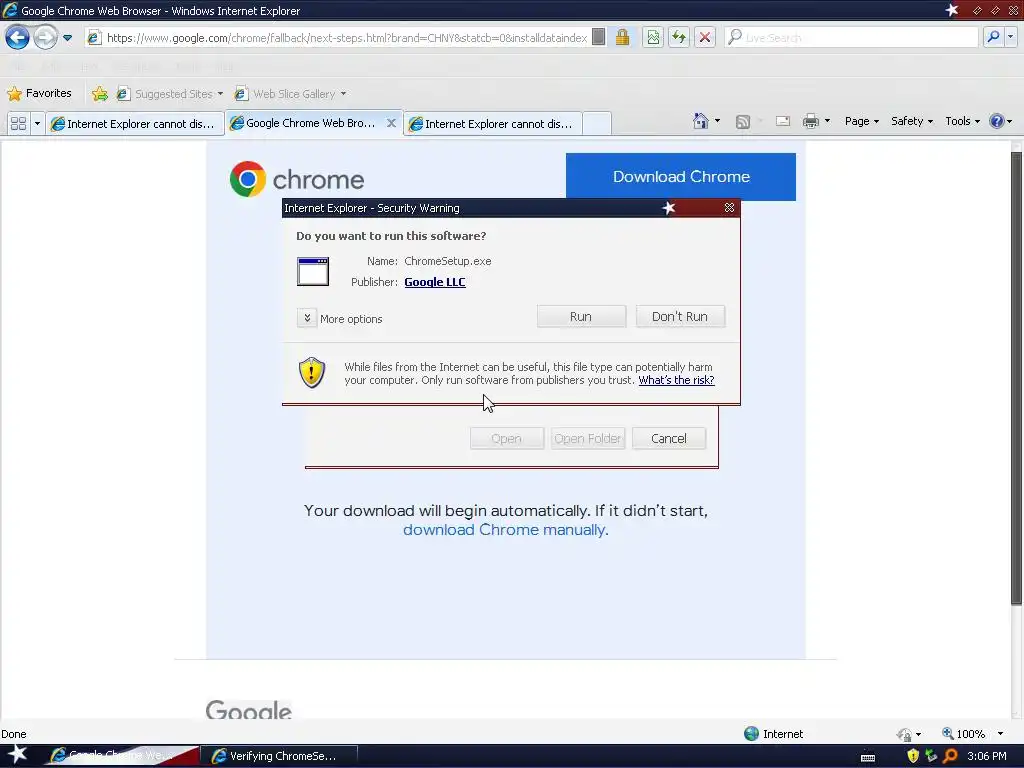
Task: Open the Tools menu
Action: coord(962,121)
